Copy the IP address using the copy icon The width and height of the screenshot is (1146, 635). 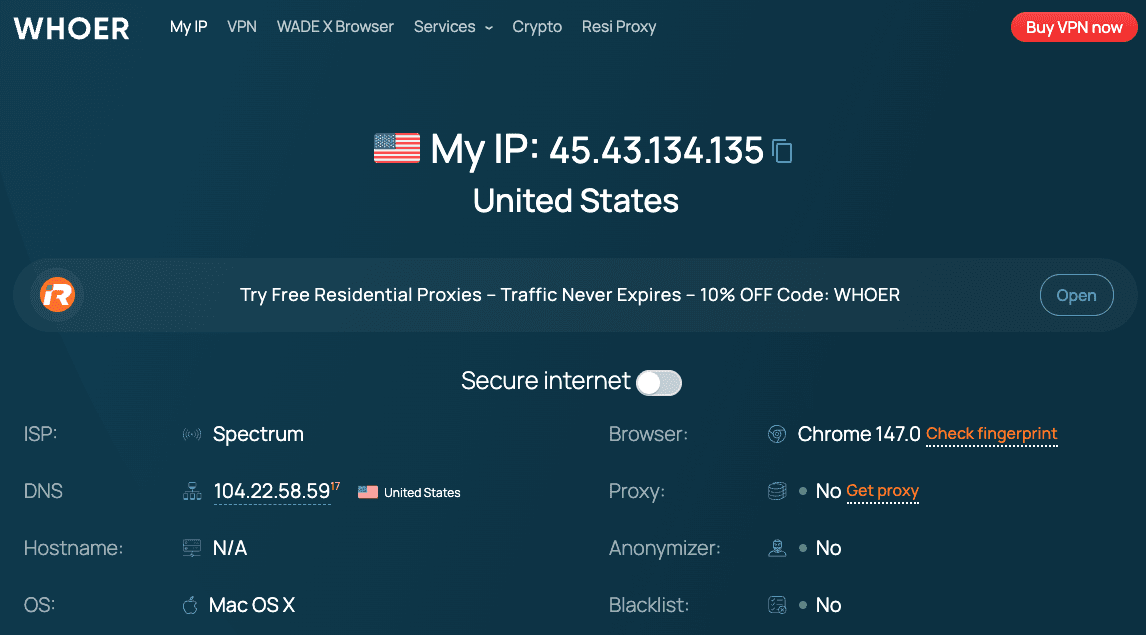(x=781, y=150)
